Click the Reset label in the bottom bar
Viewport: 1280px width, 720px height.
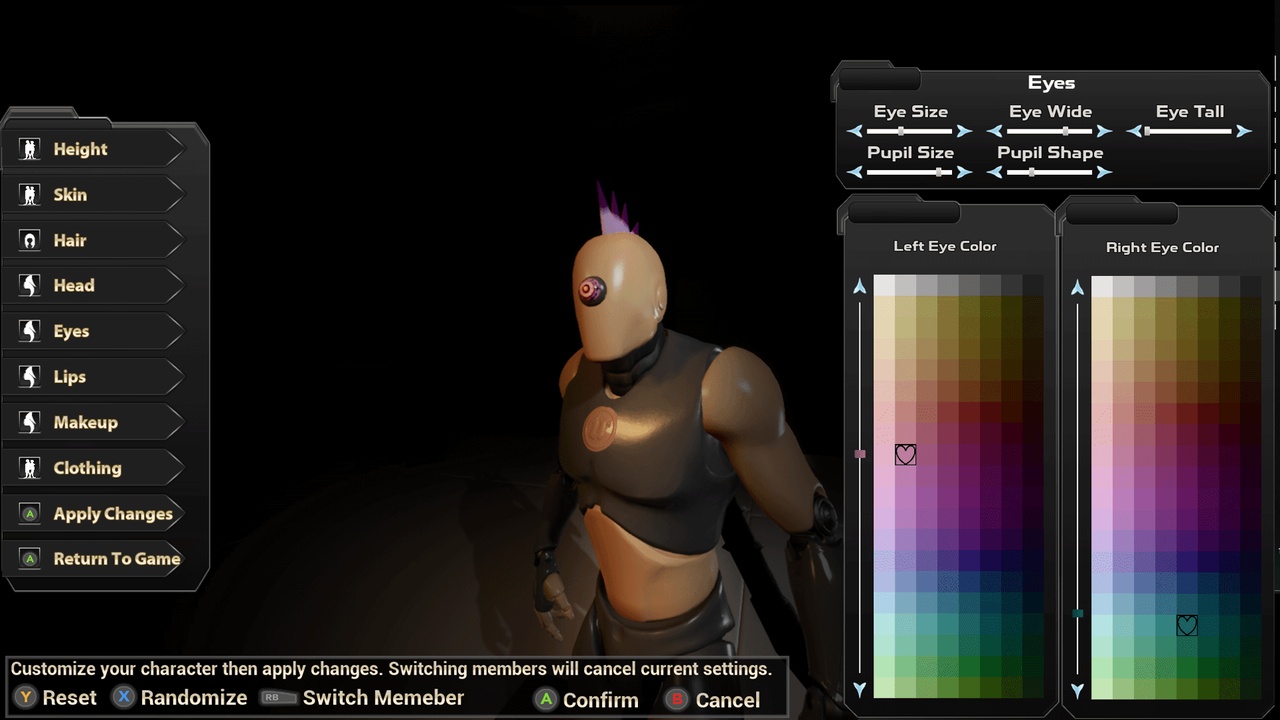[70, 698]
